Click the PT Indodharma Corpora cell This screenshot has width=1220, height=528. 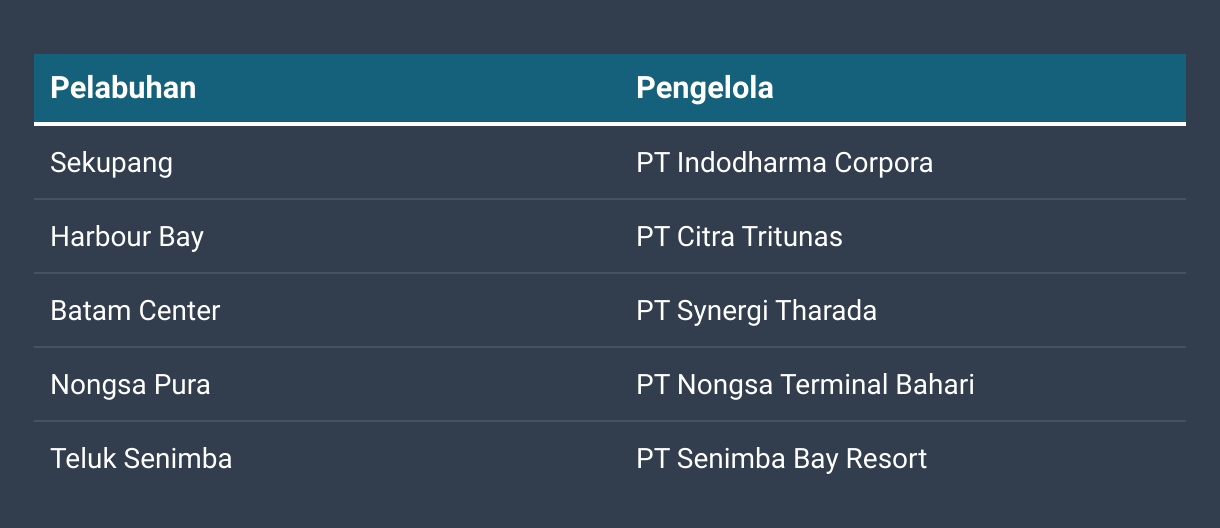784,162
